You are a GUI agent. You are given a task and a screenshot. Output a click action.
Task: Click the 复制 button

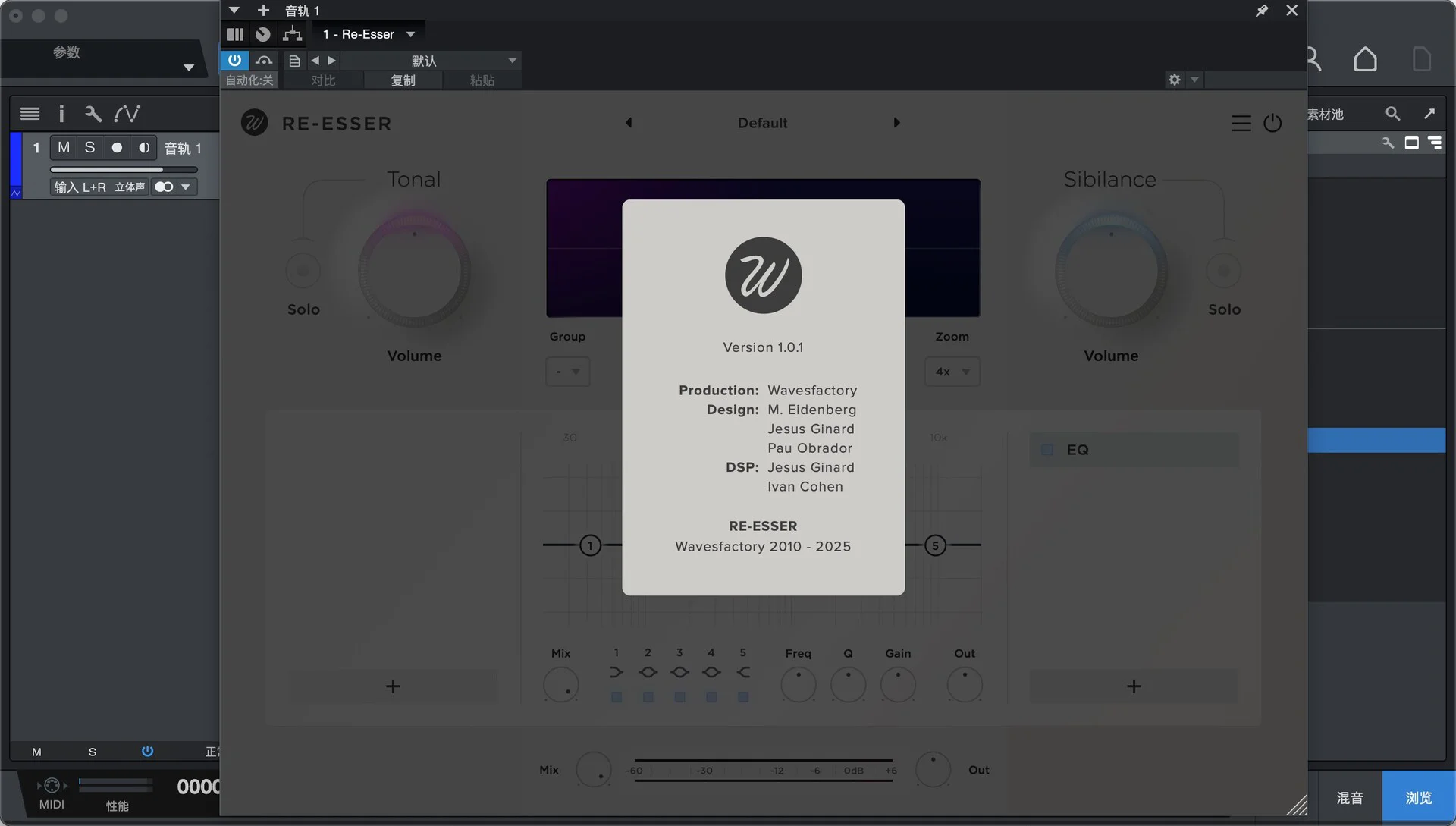(x=403, y=80)
